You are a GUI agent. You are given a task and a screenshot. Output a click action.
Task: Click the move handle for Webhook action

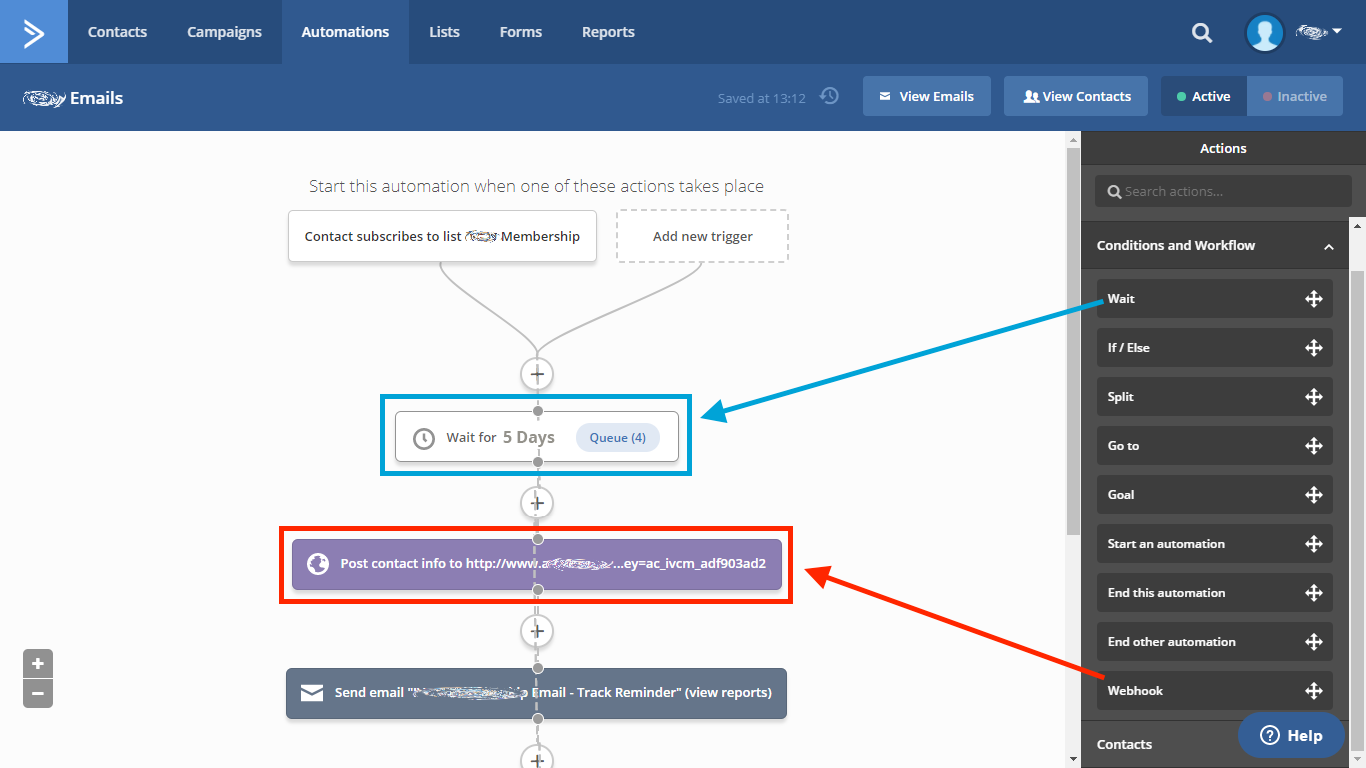coord(1314,691)
